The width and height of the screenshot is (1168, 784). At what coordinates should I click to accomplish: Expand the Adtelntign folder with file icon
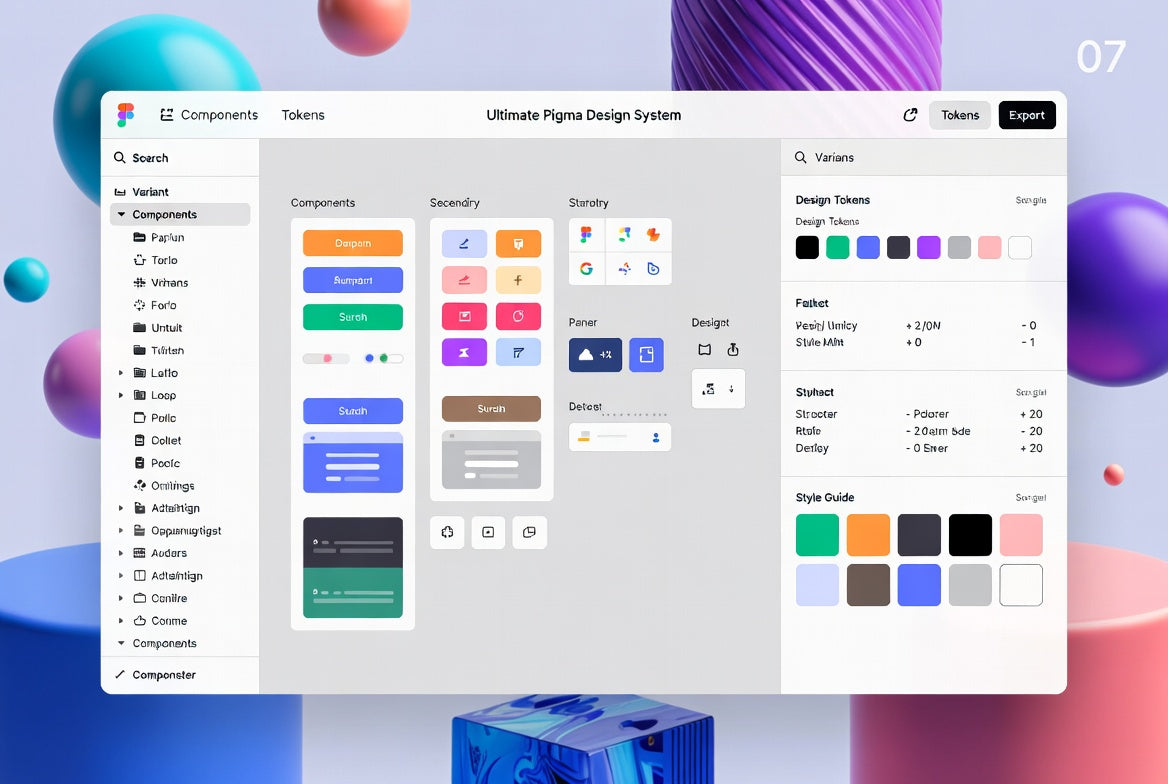121,508
